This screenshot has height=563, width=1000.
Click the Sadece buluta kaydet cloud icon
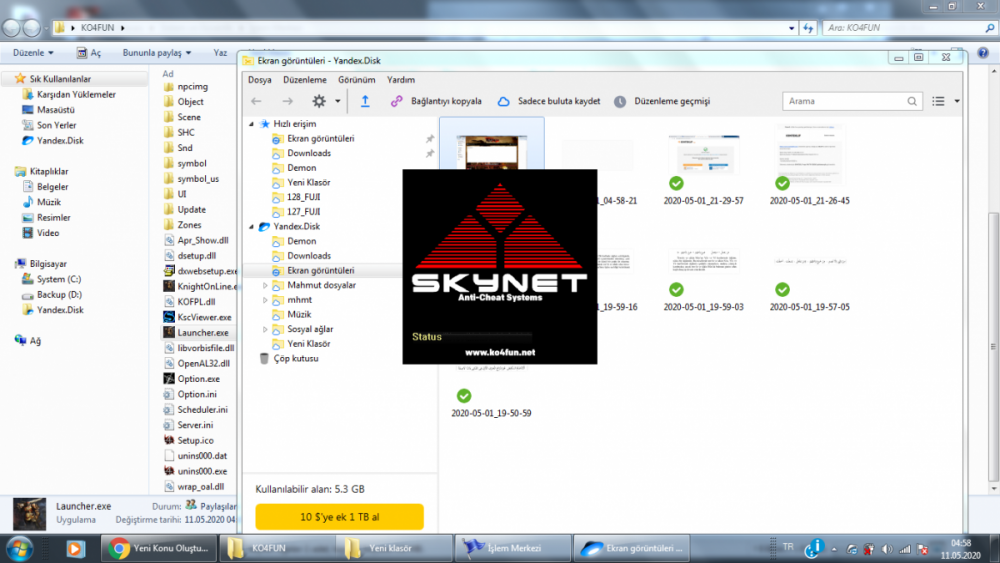pos(504,101)
